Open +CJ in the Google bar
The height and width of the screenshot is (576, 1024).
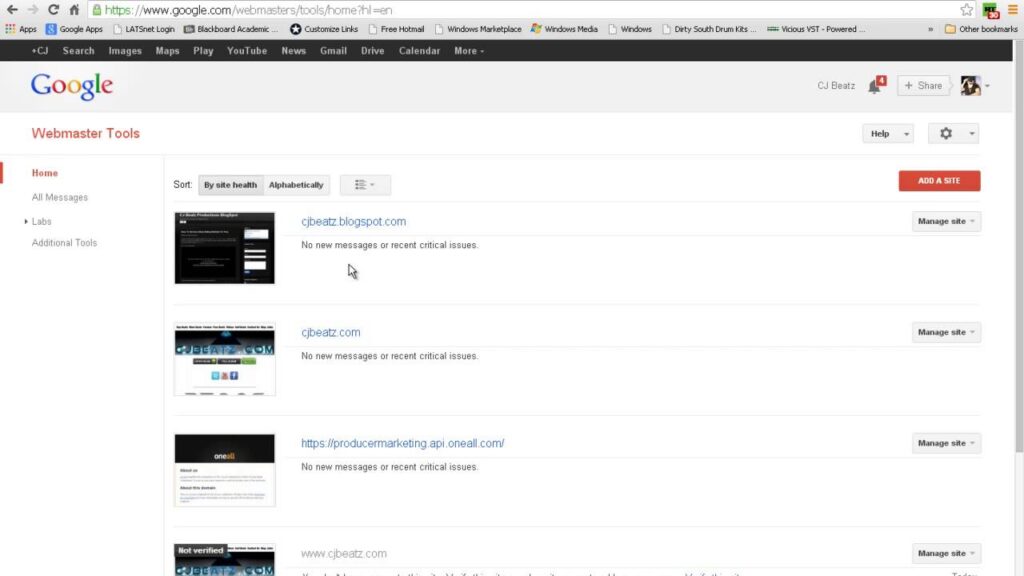pos(40,51)
